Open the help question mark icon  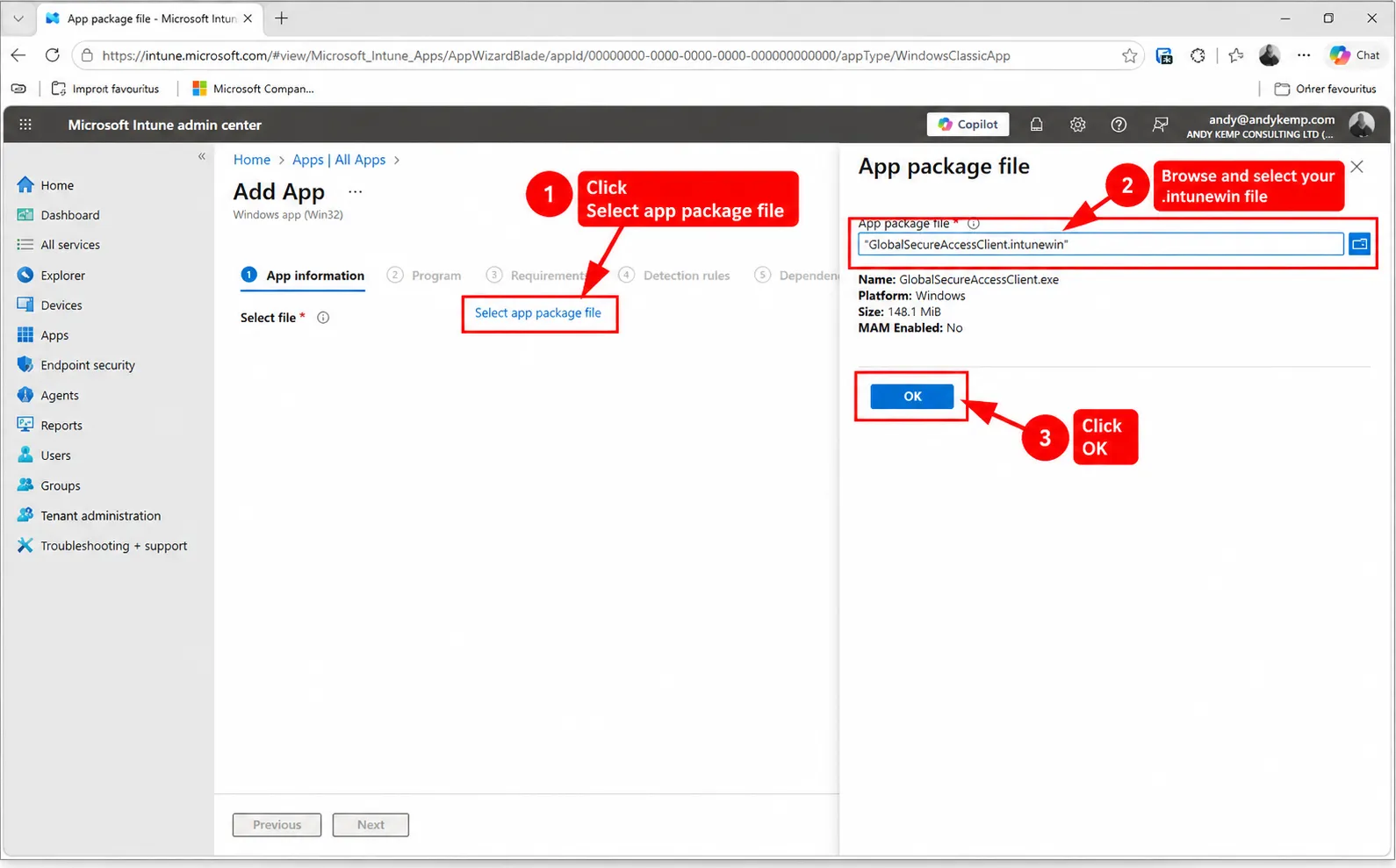[x=1119, y=125]
